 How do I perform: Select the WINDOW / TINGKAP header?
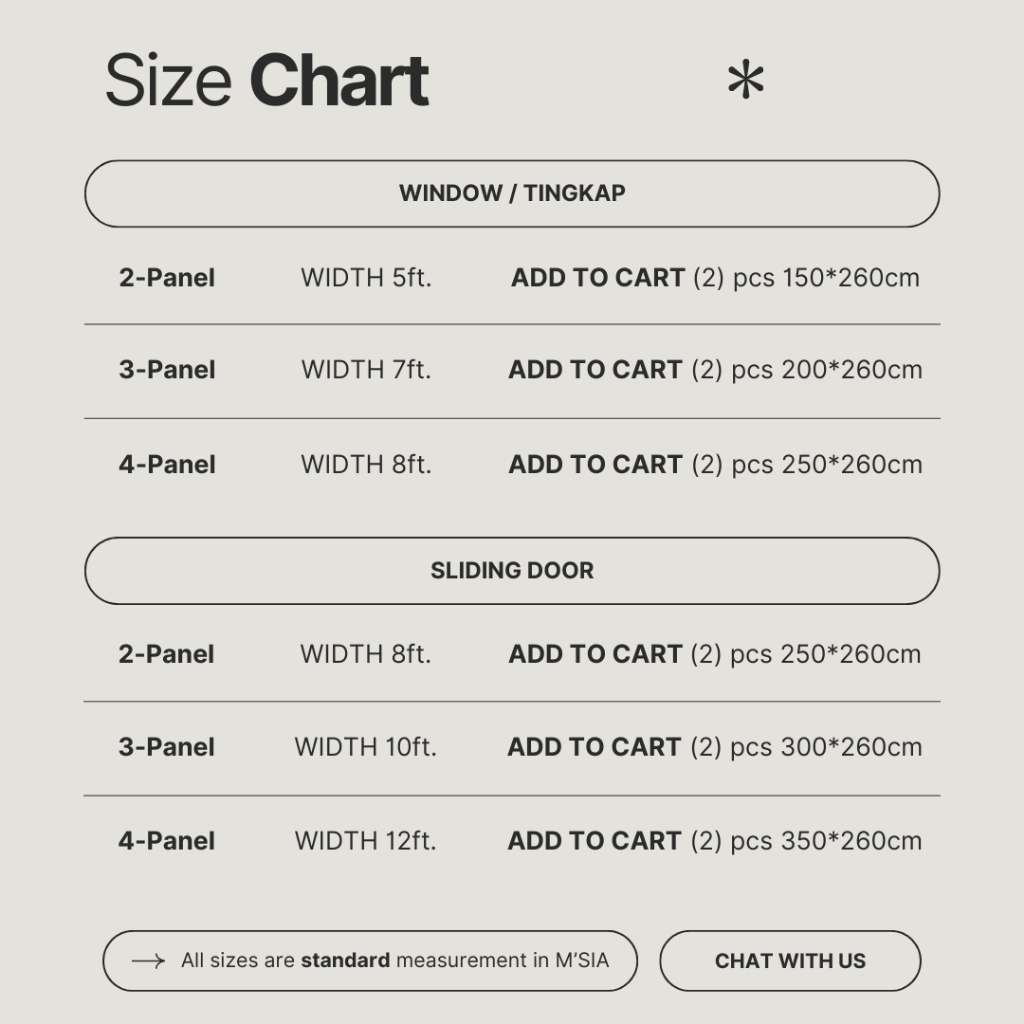click(512, 193)
